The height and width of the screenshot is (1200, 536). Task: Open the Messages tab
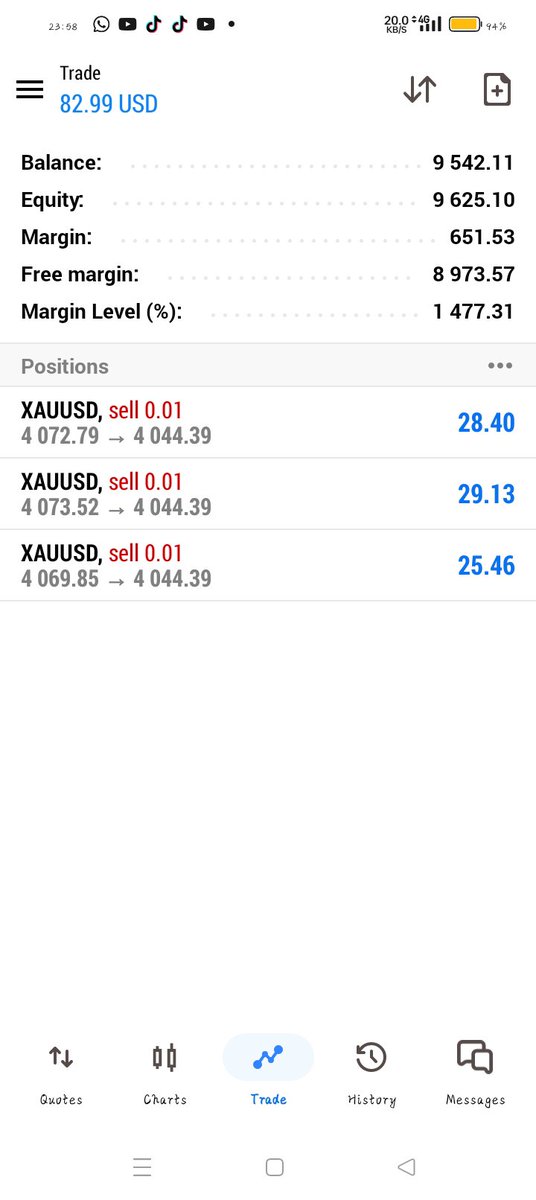[475, 1074]
